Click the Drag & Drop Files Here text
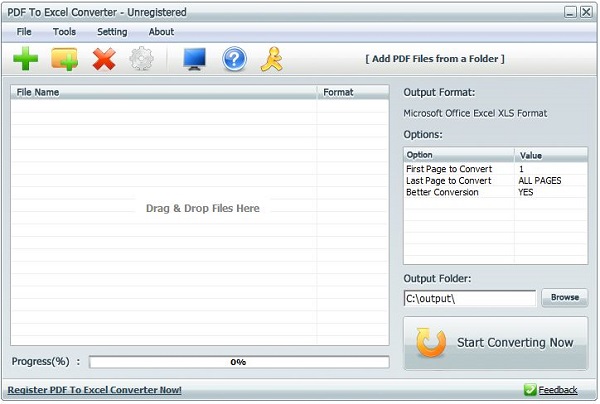 (x=202, y=209)
